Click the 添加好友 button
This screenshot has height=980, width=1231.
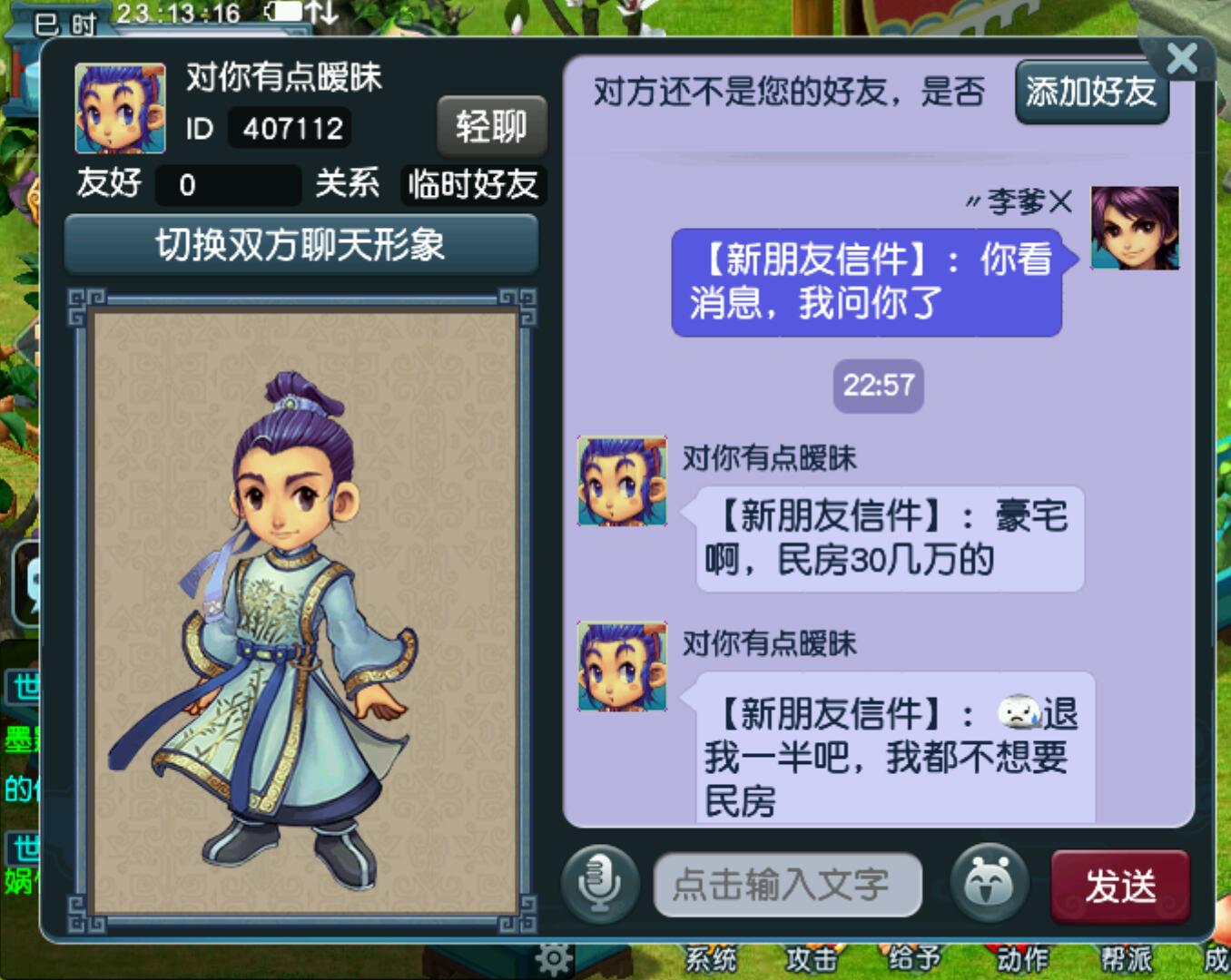pyautogui.click(x=1091, y=92)
